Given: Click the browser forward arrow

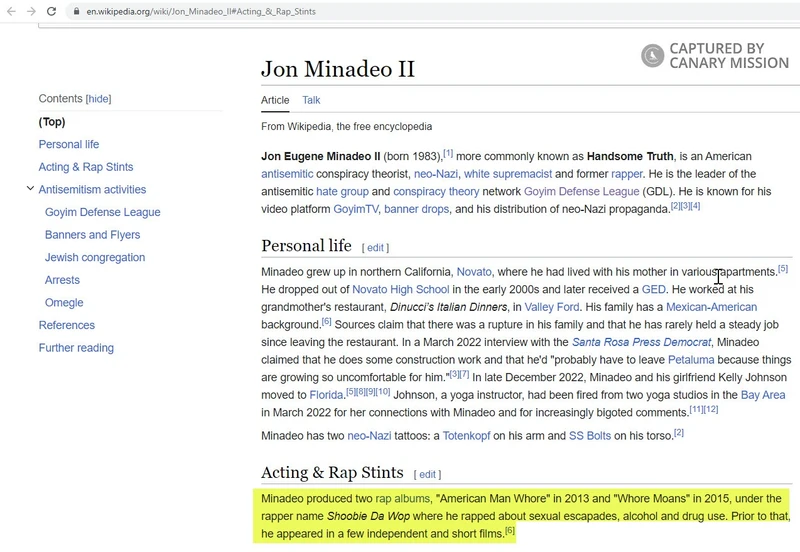Looking at the screenshot, I should coord(31,11).
